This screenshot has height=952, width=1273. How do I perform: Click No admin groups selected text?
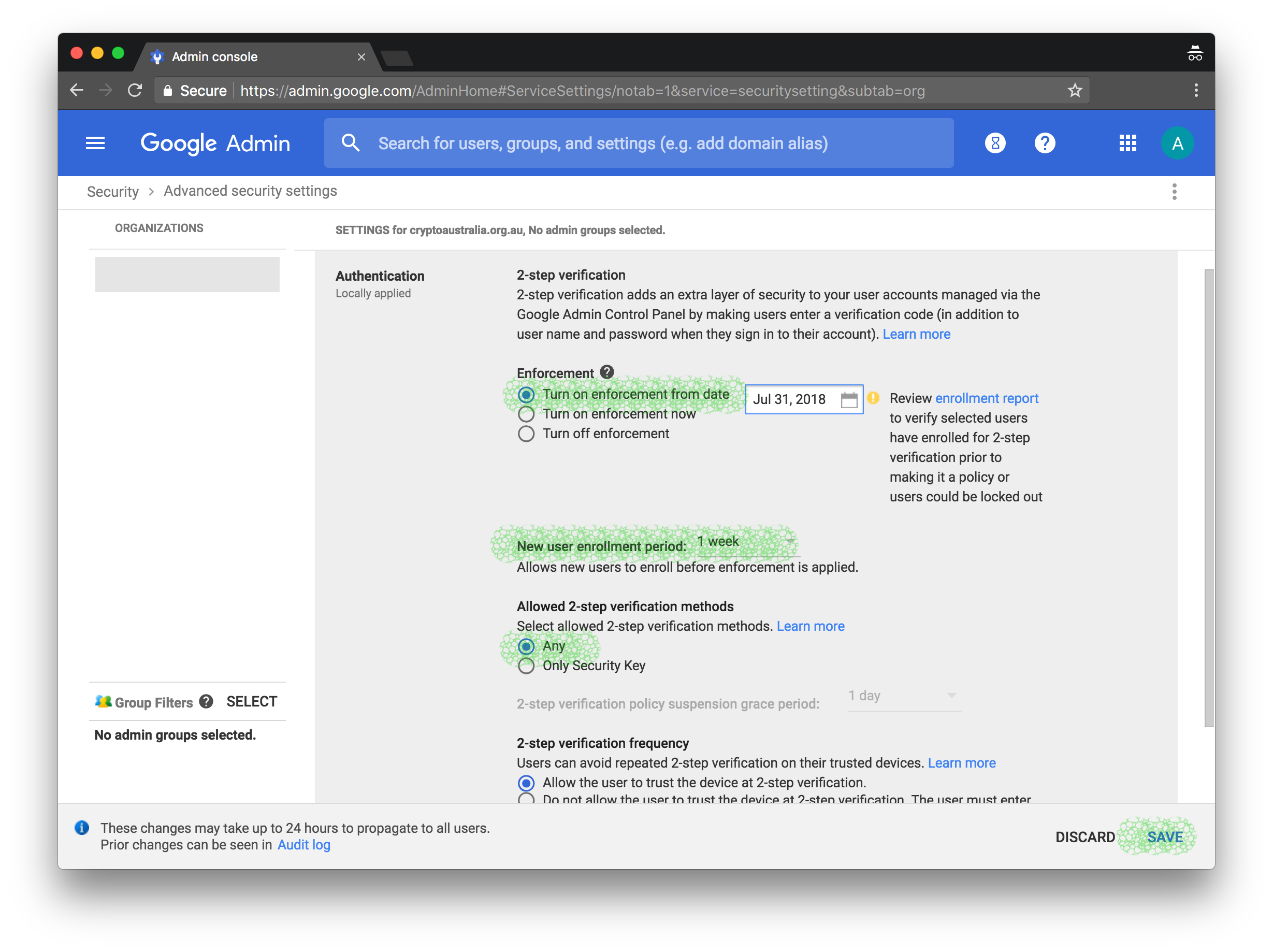click(x=175, y=735)
